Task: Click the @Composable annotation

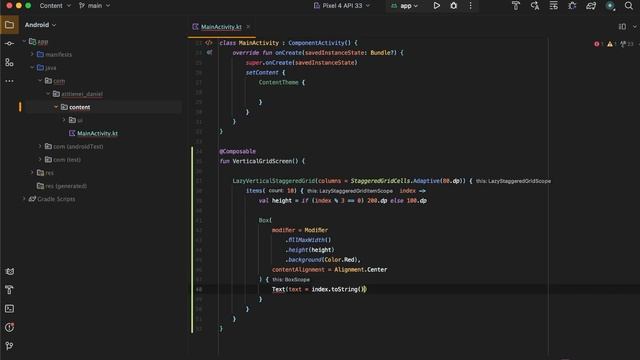Action: pos(238,151)
